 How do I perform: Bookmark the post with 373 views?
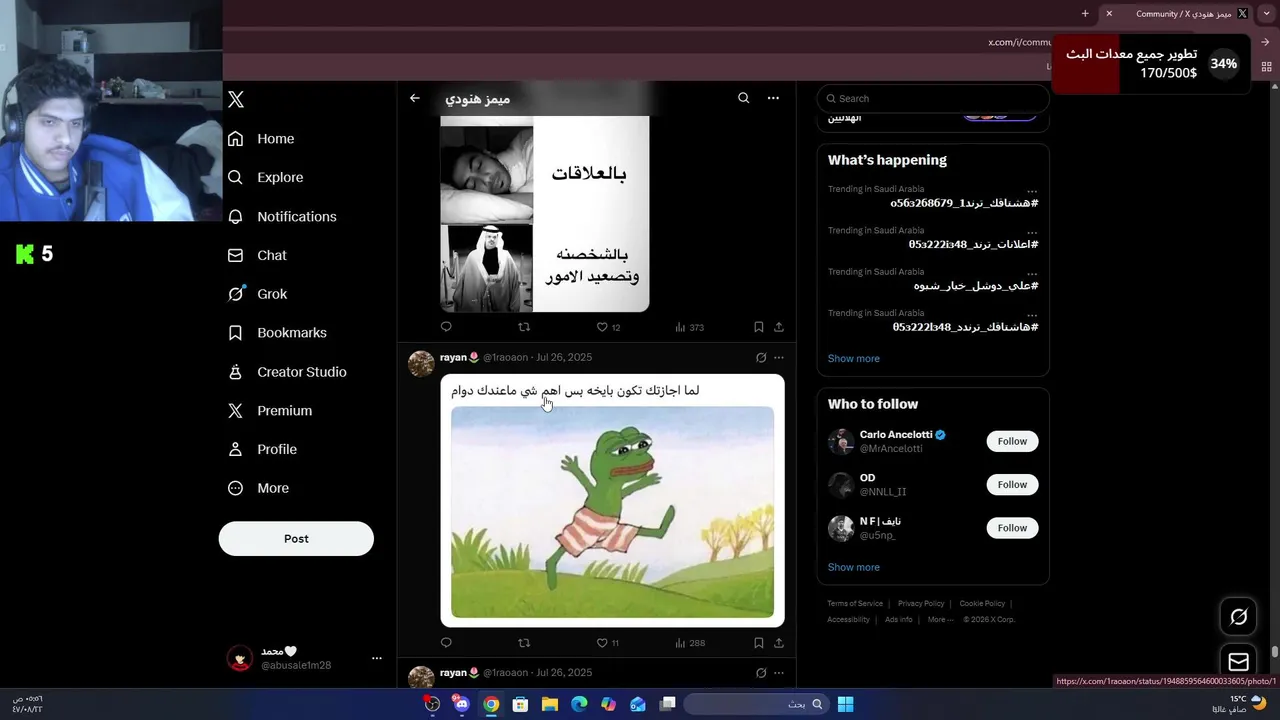tap(759, 327)
